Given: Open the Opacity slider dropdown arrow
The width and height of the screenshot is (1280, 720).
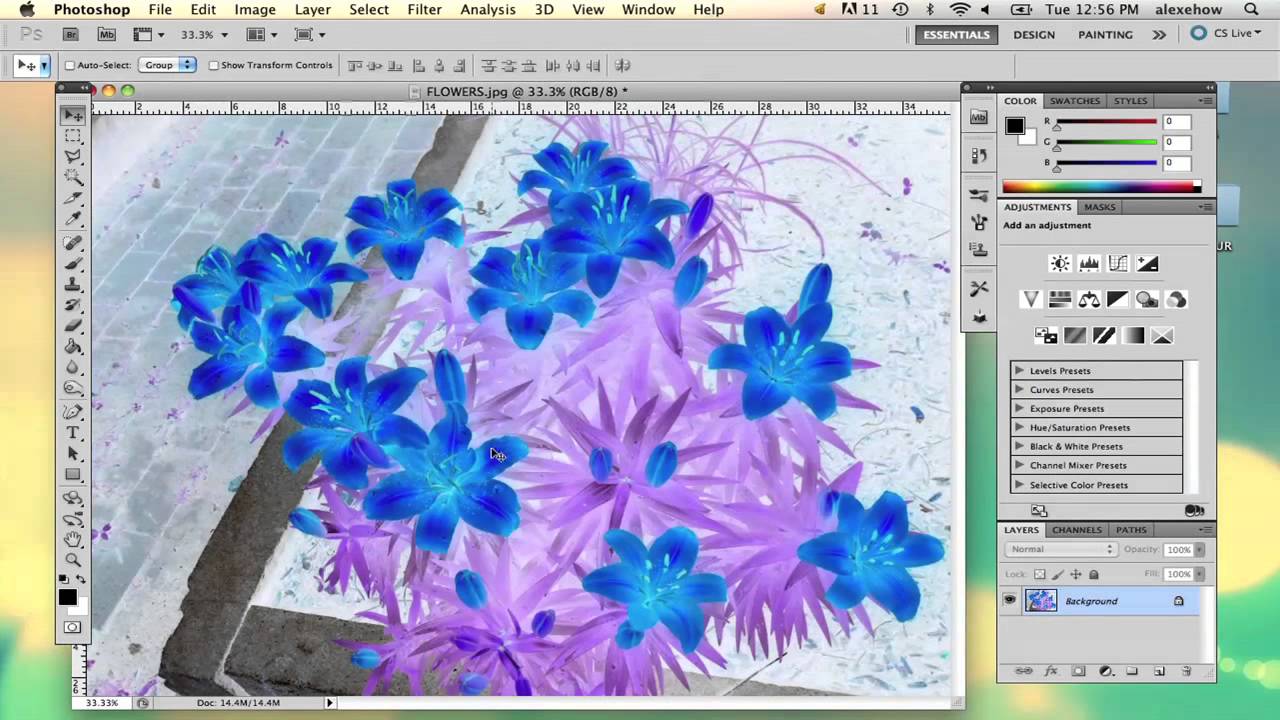Looking at the screenshot, I should 1200,550.
